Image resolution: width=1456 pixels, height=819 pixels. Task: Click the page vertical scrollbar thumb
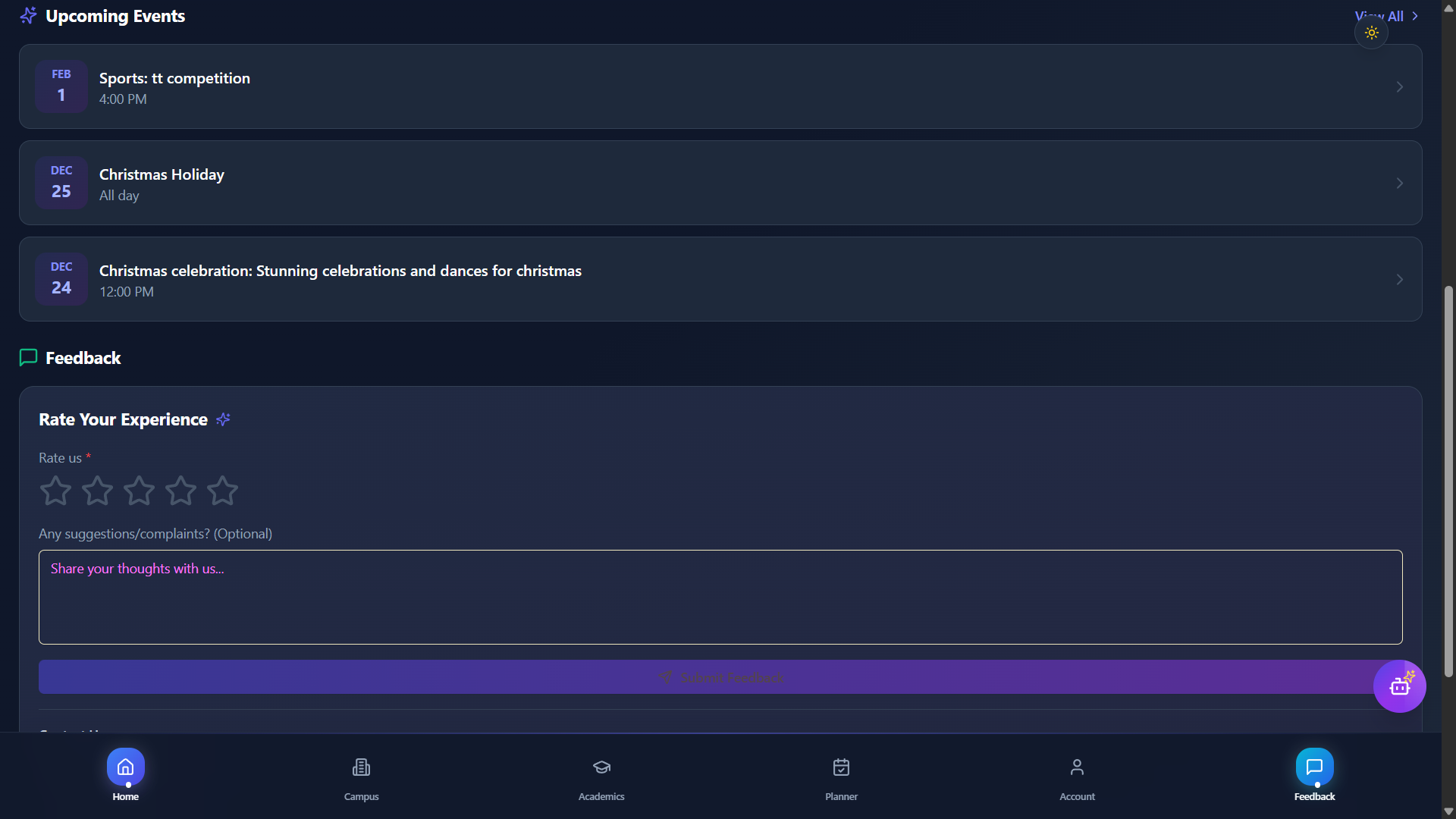pyautogui.click(x=1448, y=482)
